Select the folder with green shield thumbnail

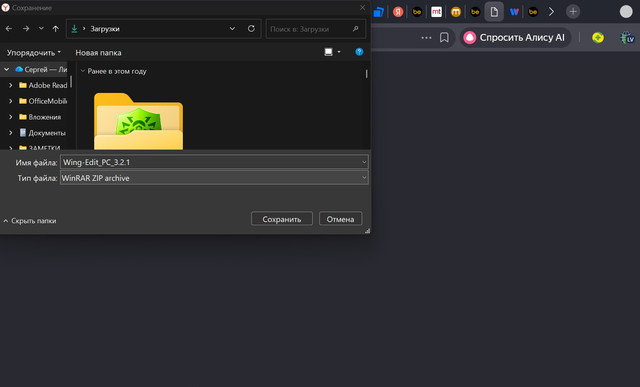tap(138, 121)
